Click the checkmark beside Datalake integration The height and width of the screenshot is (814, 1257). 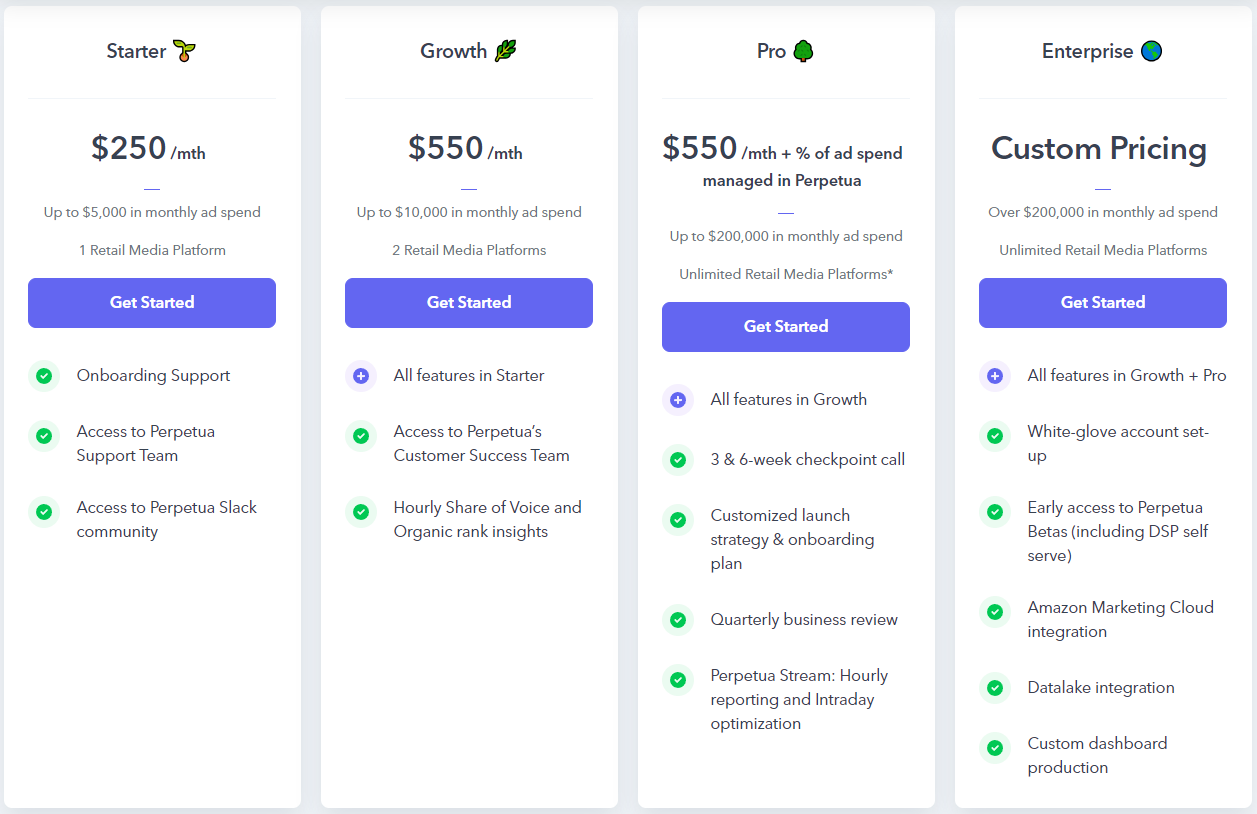[x=995, y=688]
